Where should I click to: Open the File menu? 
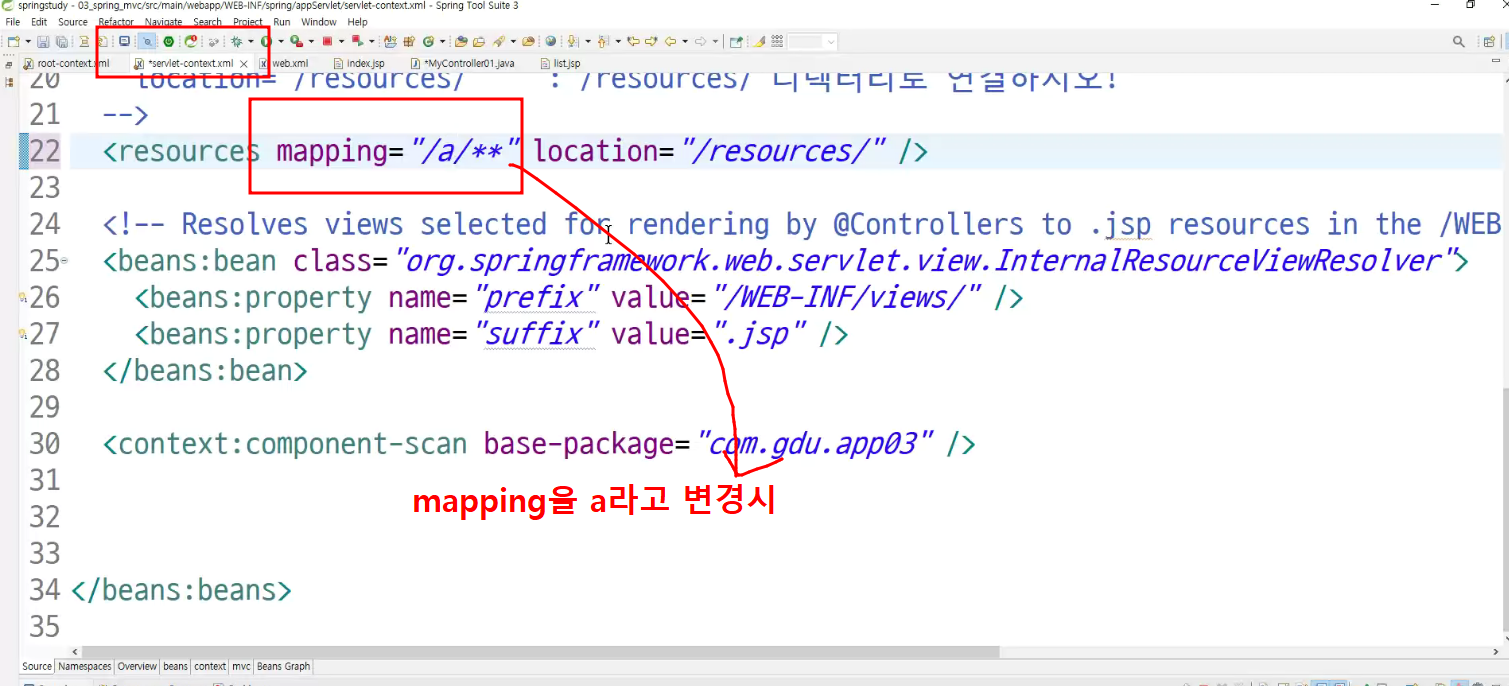tap(13, 22)
